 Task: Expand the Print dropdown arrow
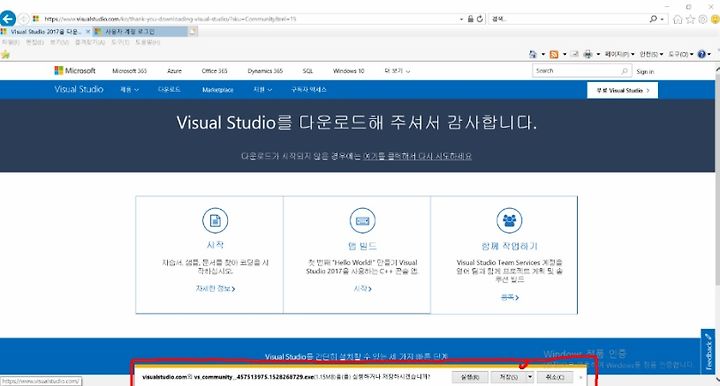coord(598,54)
